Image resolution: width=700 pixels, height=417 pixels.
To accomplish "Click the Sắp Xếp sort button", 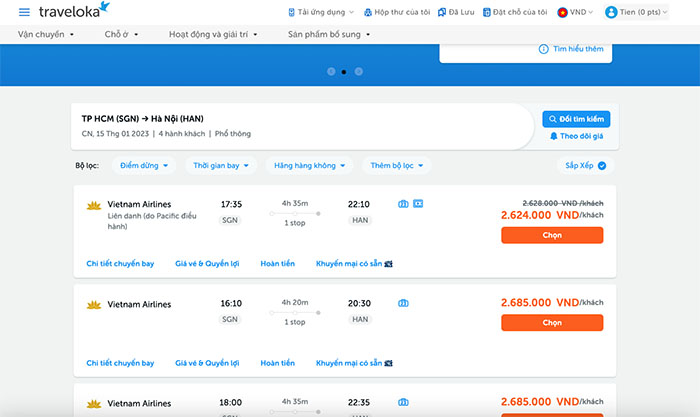I will (x=585, y=166).
